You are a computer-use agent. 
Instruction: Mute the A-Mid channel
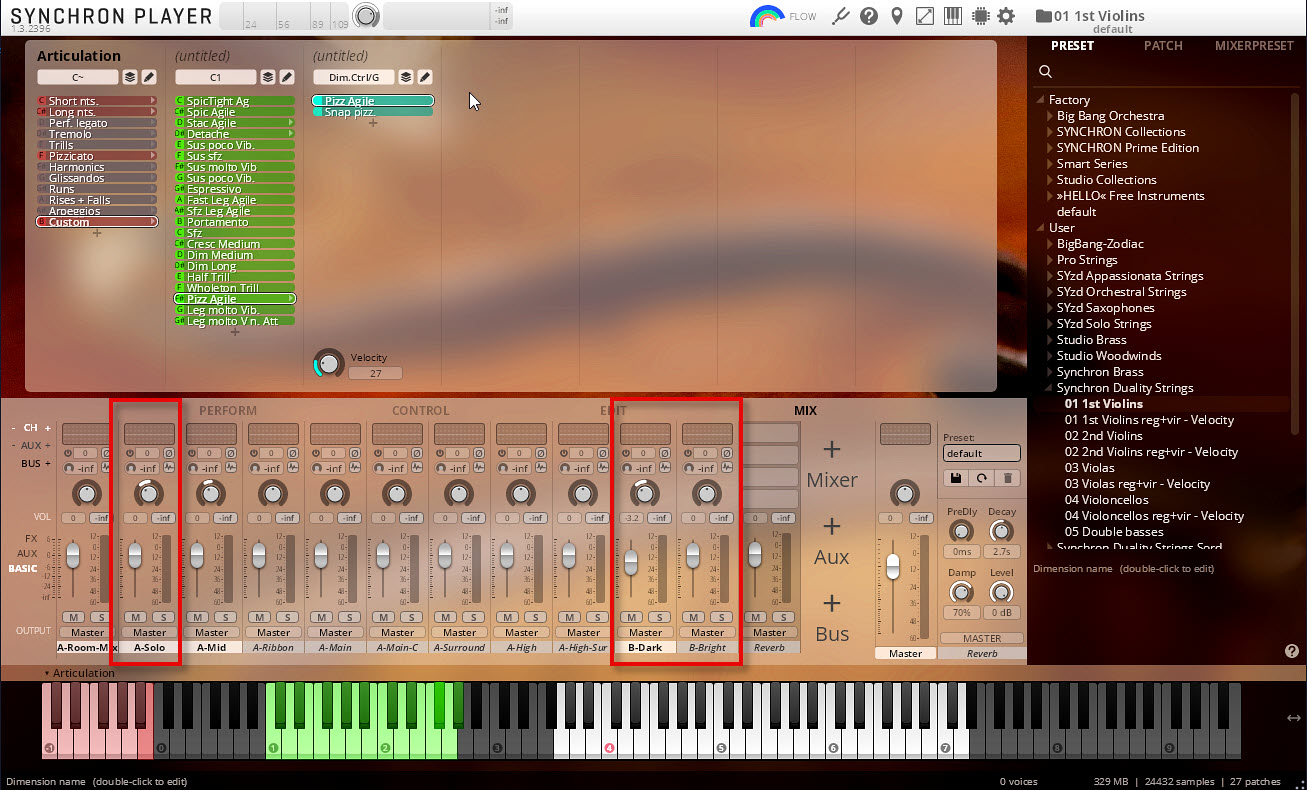198,617
